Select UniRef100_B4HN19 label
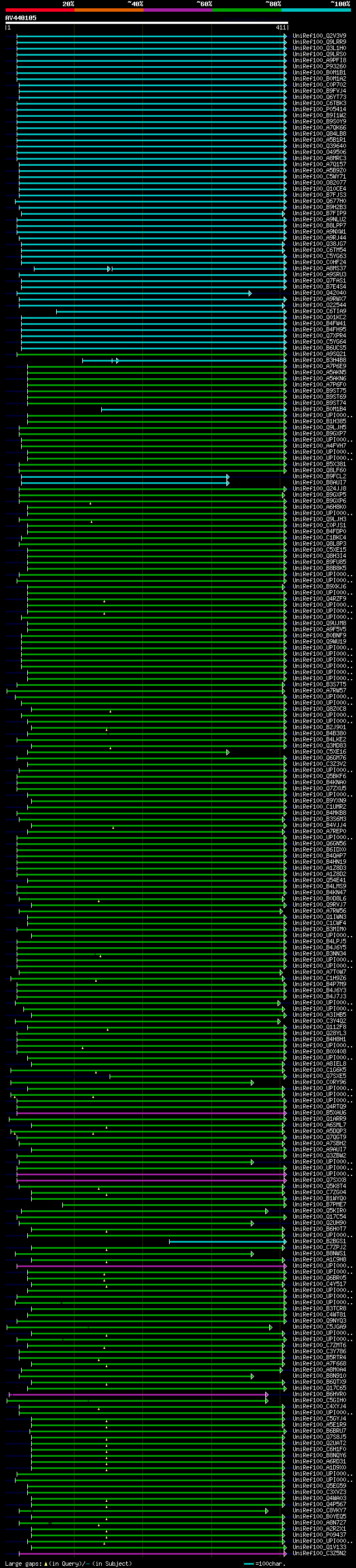Viewport: 356px width, 1568px height. 319,862
